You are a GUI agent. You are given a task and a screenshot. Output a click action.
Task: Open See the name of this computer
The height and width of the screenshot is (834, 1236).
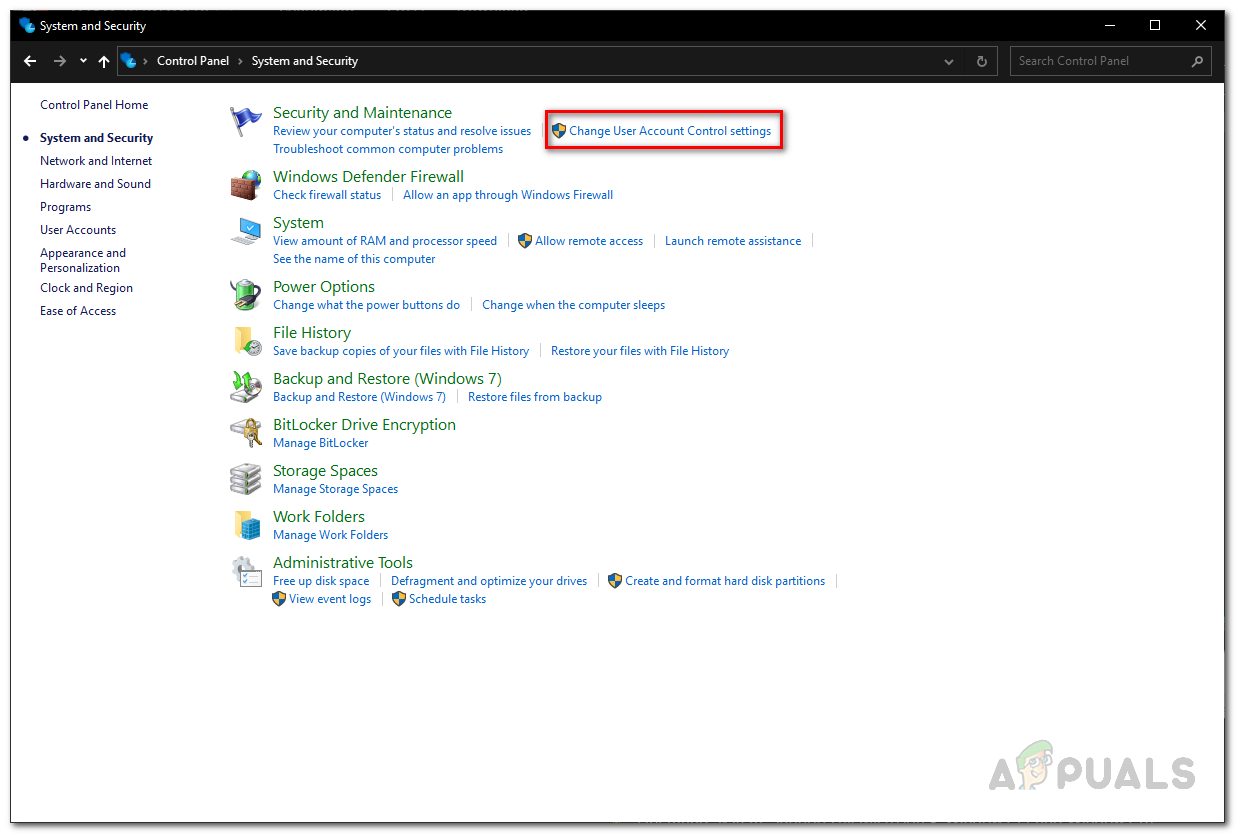[354, 259]
